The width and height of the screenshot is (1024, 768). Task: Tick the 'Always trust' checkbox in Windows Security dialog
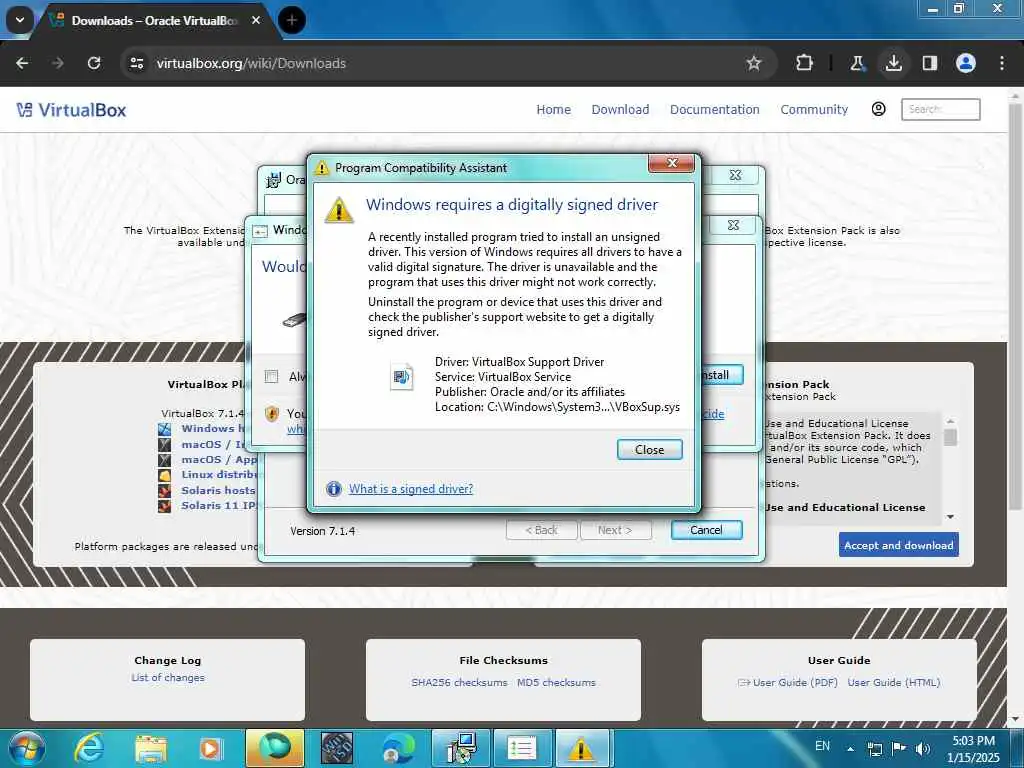pyautogui.click(x=272, y=376)
